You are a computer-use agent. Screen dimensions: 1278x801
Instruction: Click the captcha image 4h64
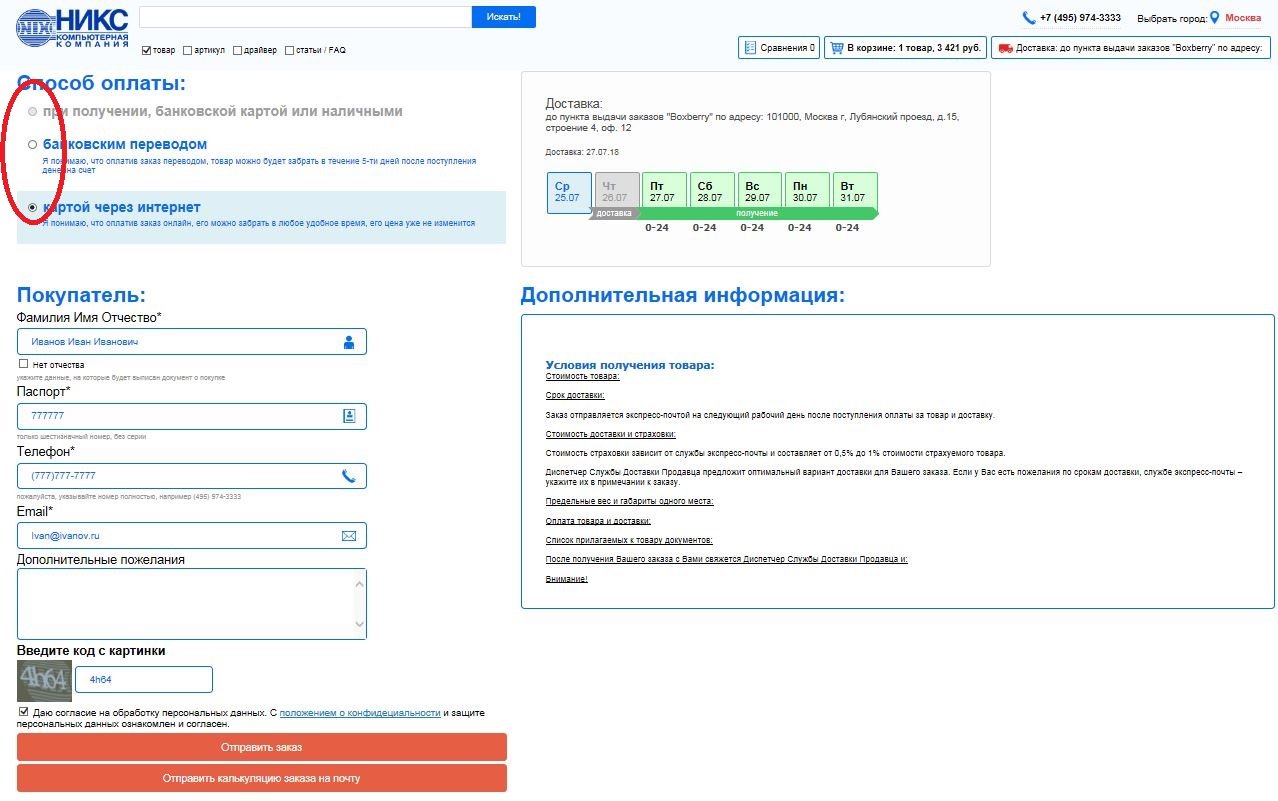(x=44, y=680)
